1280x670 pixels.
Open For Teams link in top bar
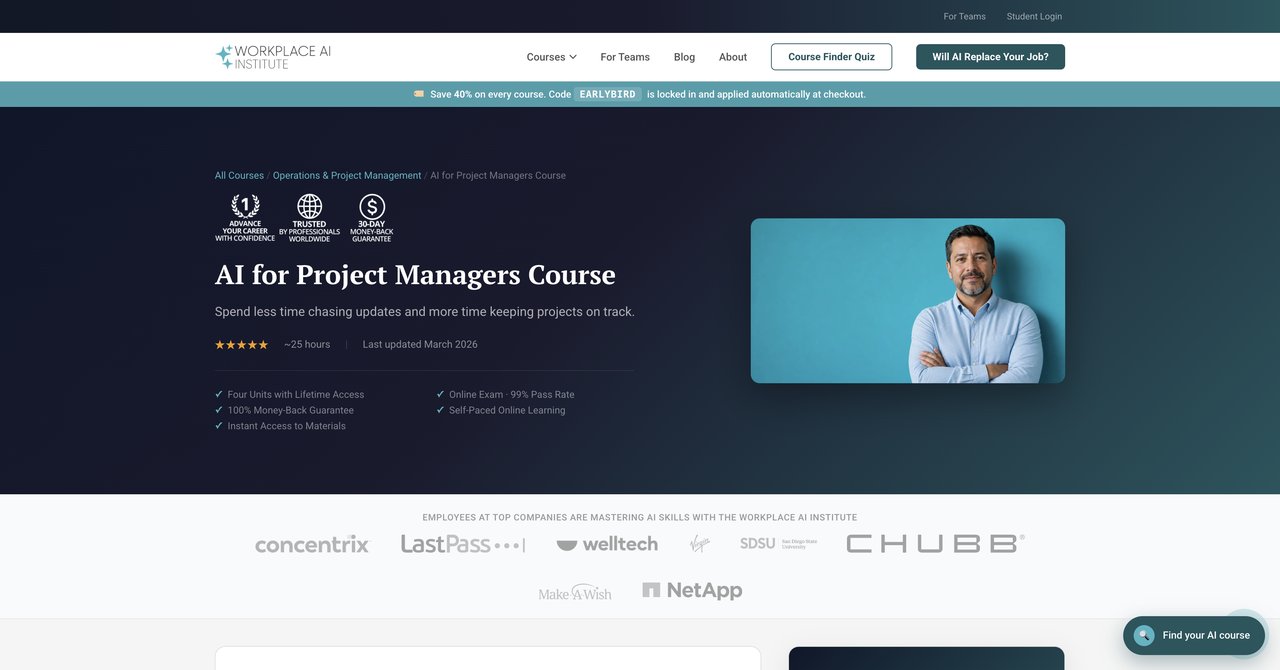(964, 16)
